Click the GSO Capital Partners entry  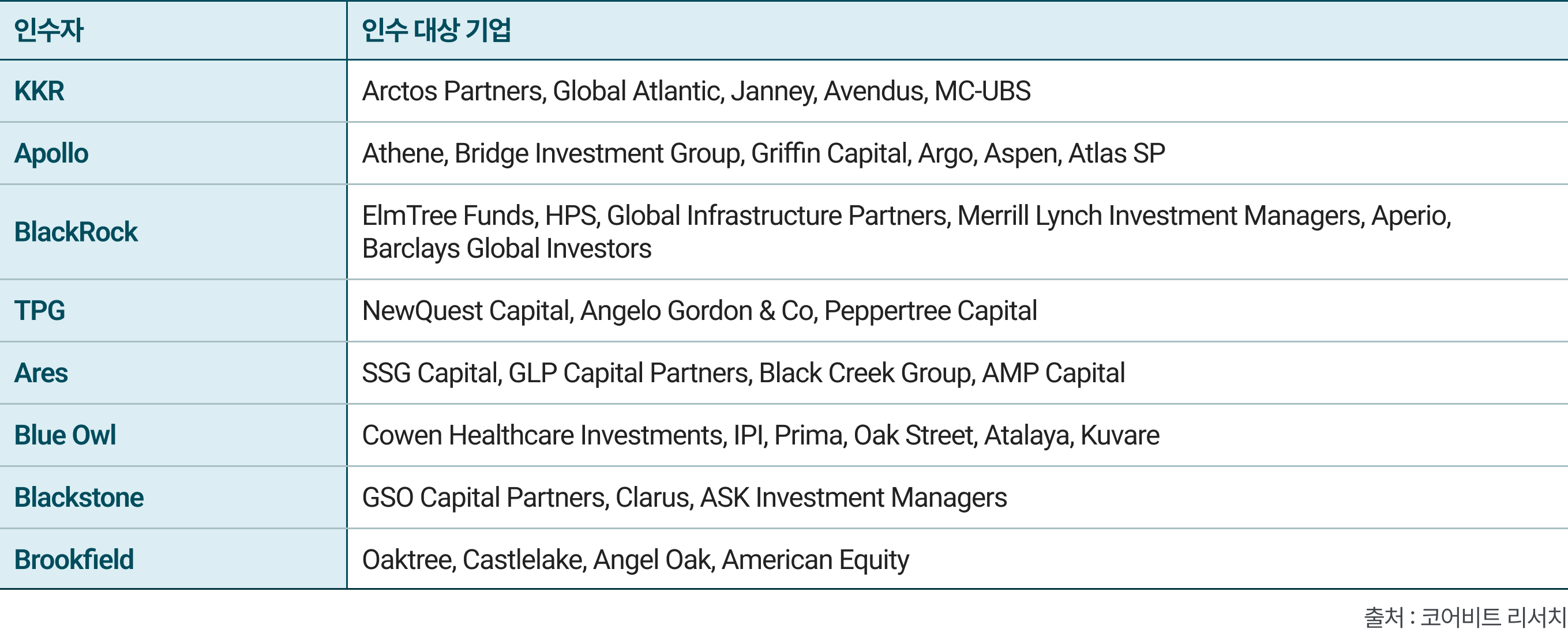pyautogui.click(x=485, y=498)
